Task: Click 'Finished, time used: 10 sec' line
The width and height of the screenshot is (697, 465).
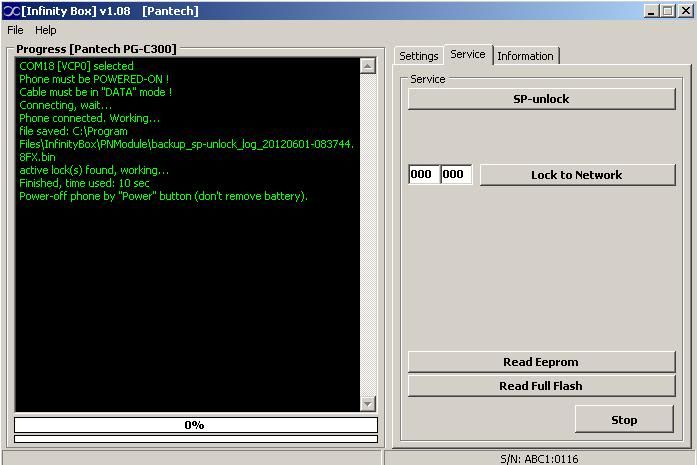Action: point(84,183)
